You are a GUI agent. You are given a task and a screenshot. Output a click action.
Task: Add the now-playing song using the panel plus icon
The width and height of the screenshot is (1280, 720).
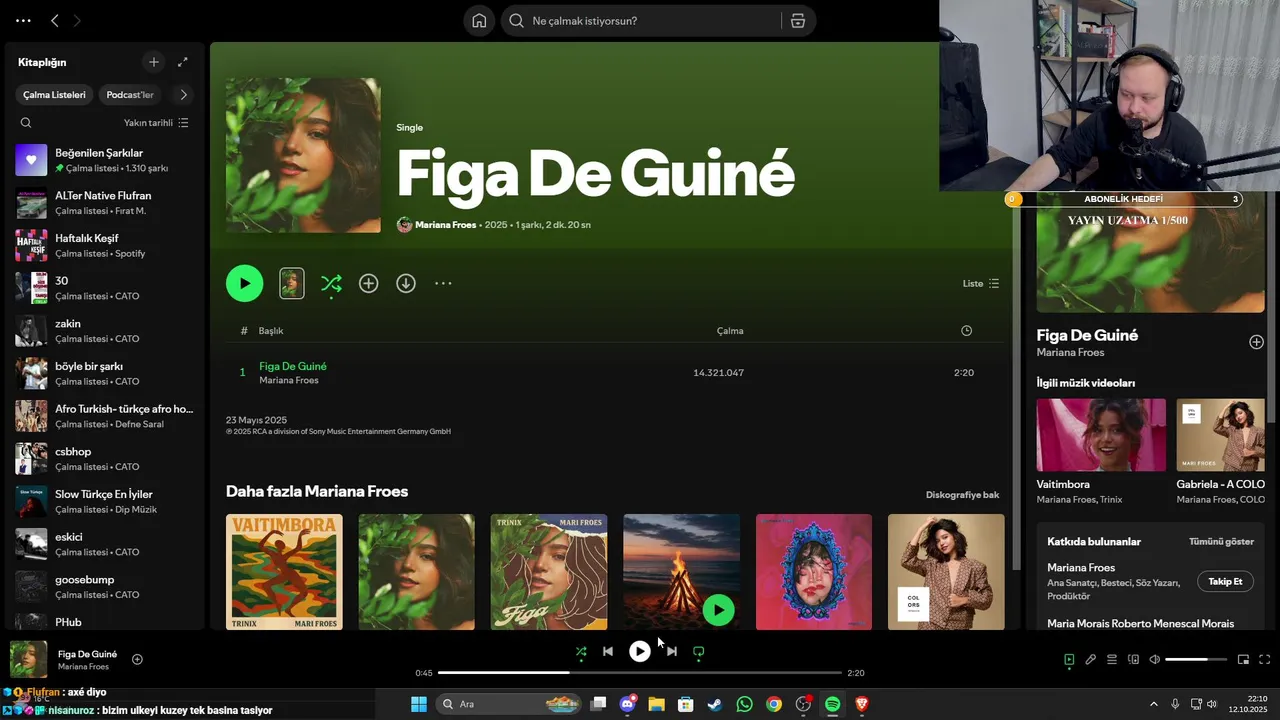coord(1256,342)
